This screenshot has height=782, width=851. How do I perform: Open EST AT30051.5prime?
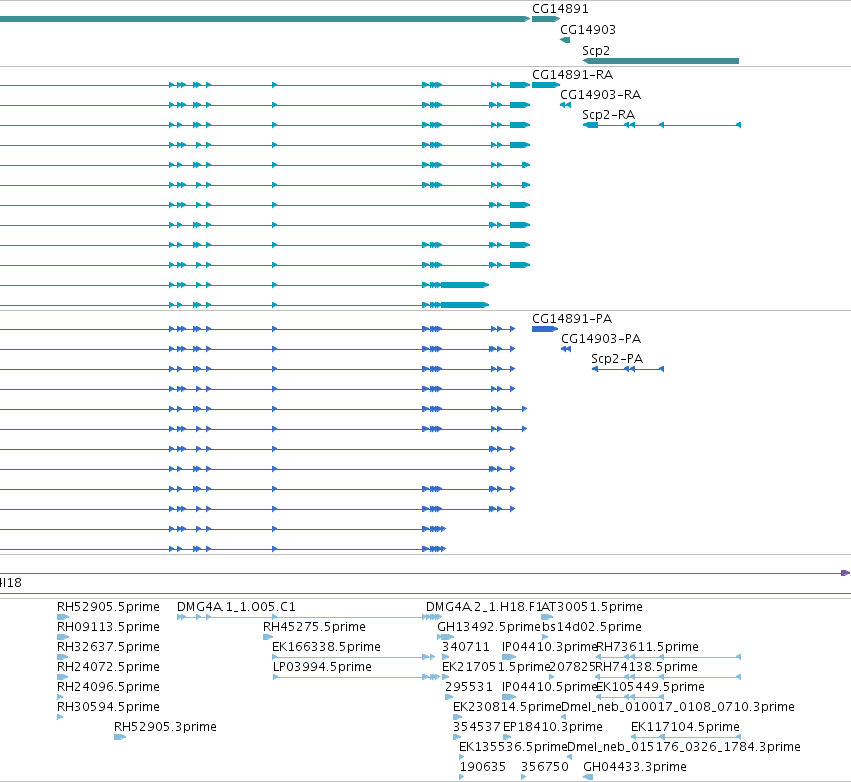pos(592,607)
